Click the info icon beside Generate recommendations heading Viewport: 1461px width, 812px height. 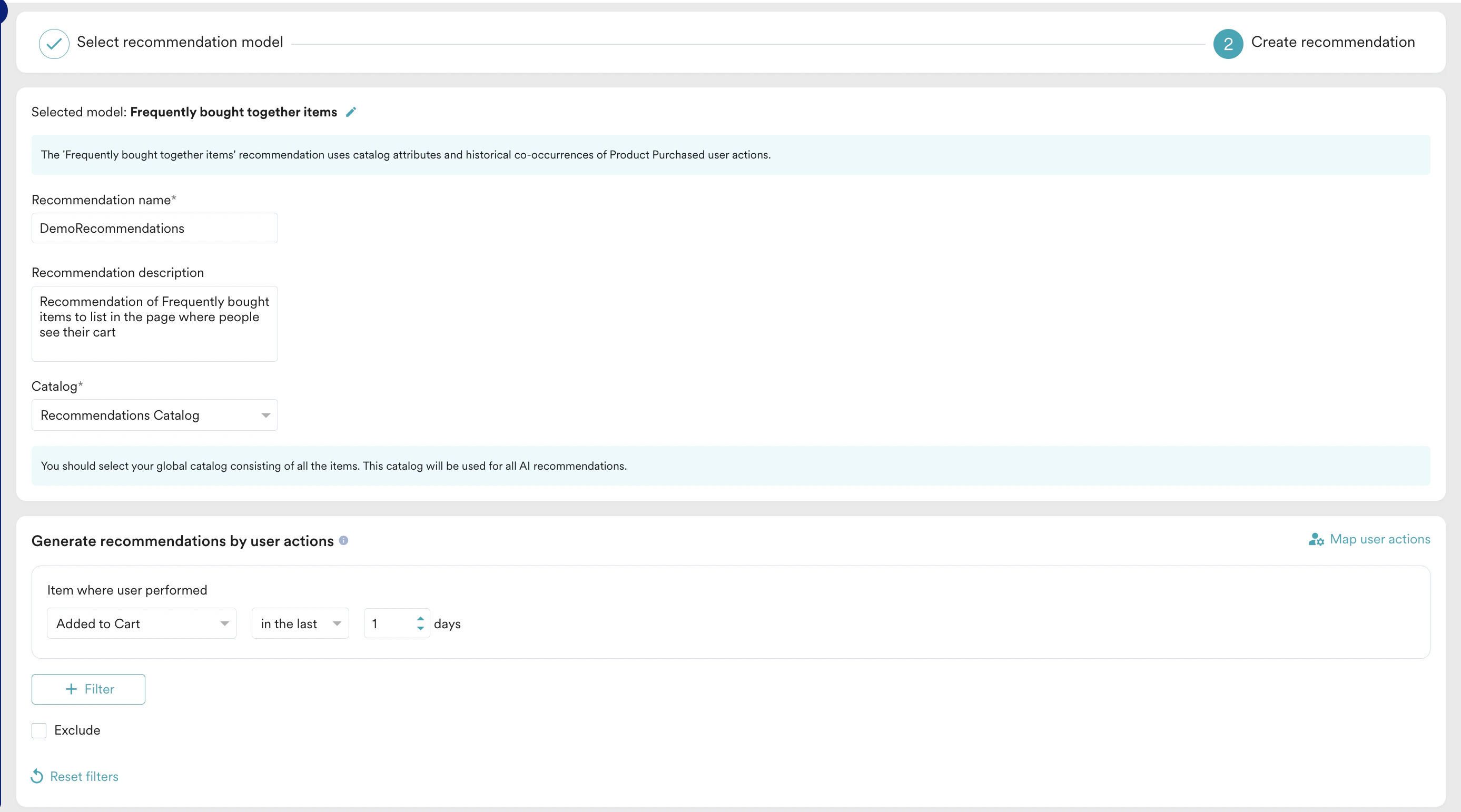coord(343,540)
